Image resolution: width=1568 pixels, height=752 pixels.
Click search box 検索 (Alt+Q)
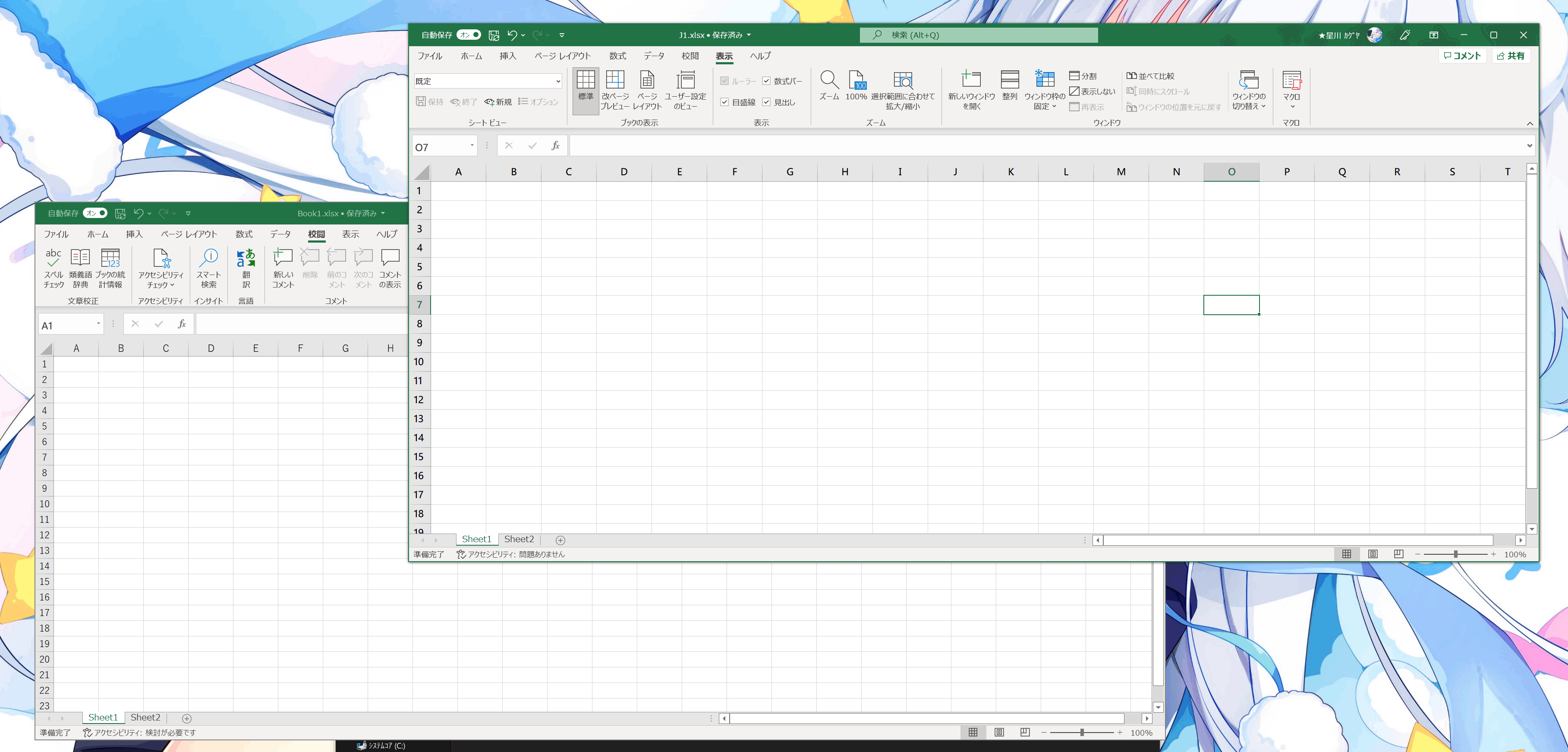979,35
